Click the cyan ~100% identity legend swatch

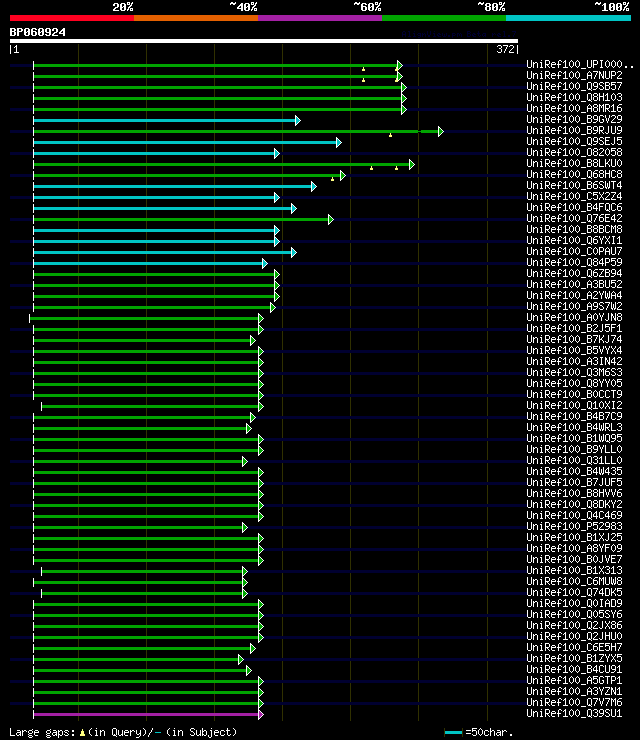[x=568, y=18]
